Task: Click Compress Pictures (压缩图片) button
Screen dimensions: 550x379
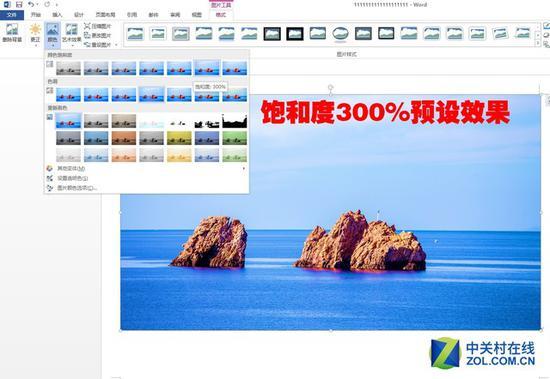Action: [x=98, y=26]
